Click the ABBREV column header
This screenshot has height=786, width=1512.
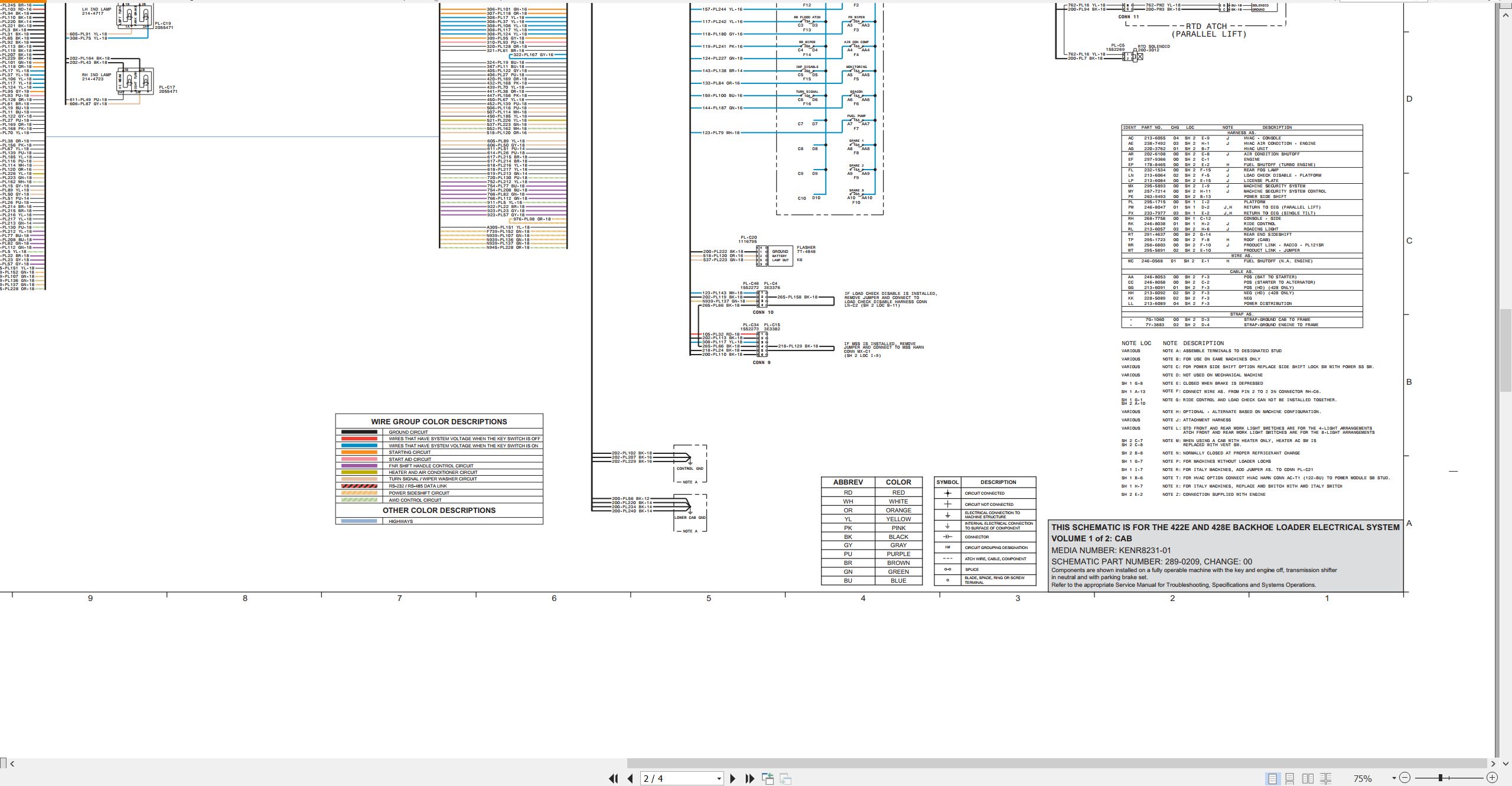click(848, 482)
